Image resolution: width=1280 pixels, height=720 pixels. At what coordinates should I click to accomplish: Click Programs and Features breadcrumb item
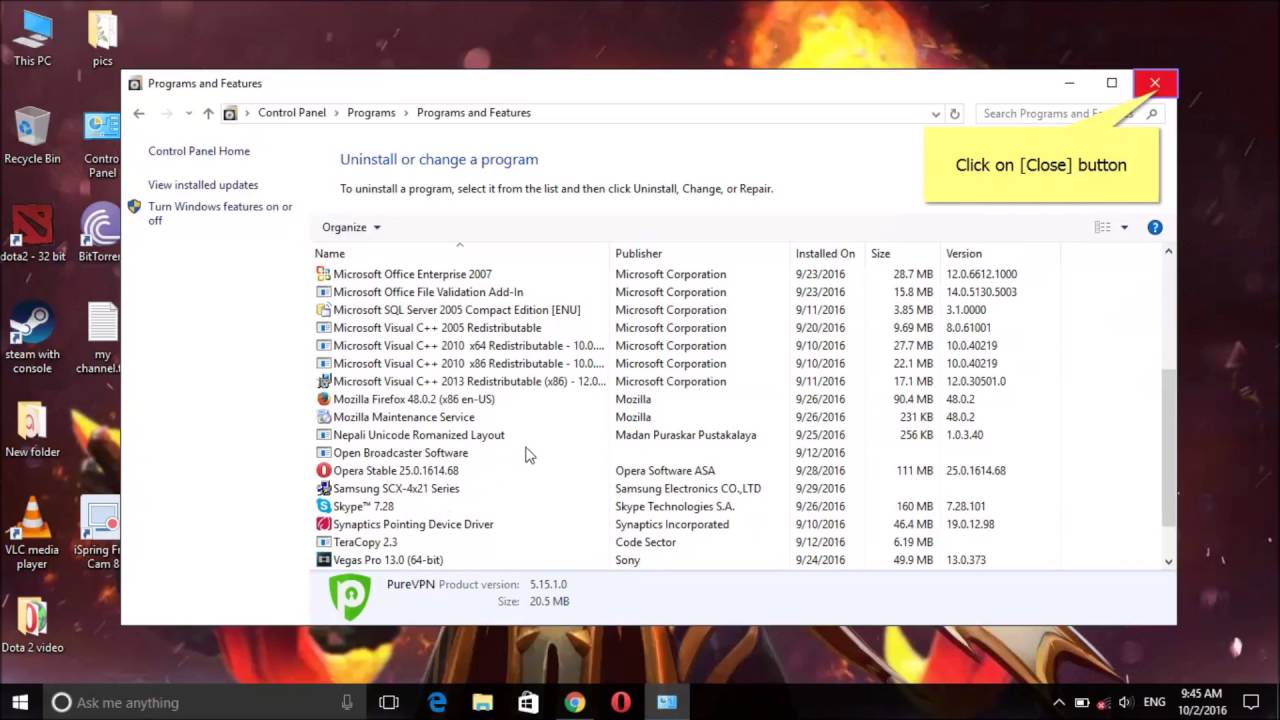point(474,113)
